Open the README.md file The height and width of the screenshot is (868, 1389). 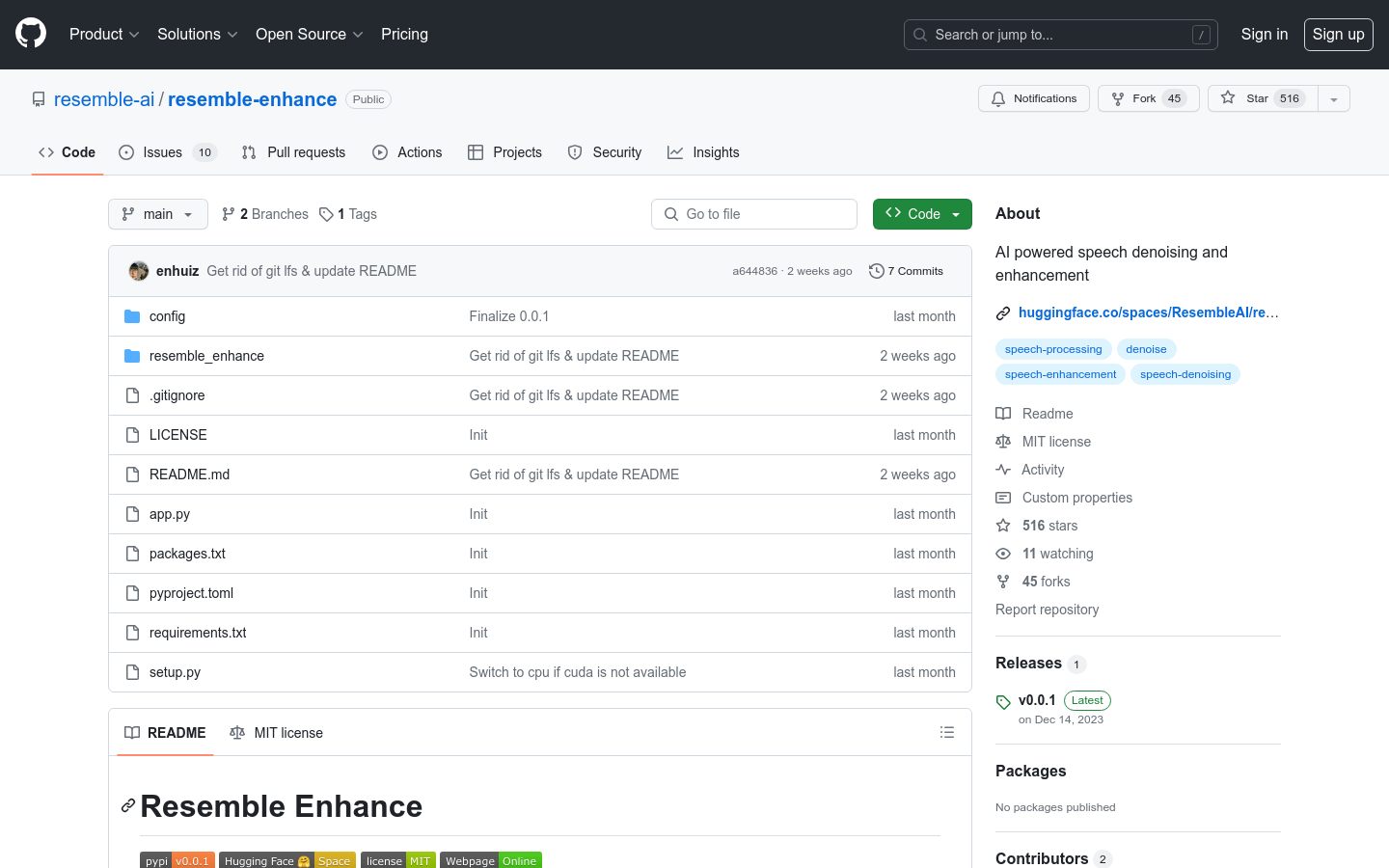189,475
